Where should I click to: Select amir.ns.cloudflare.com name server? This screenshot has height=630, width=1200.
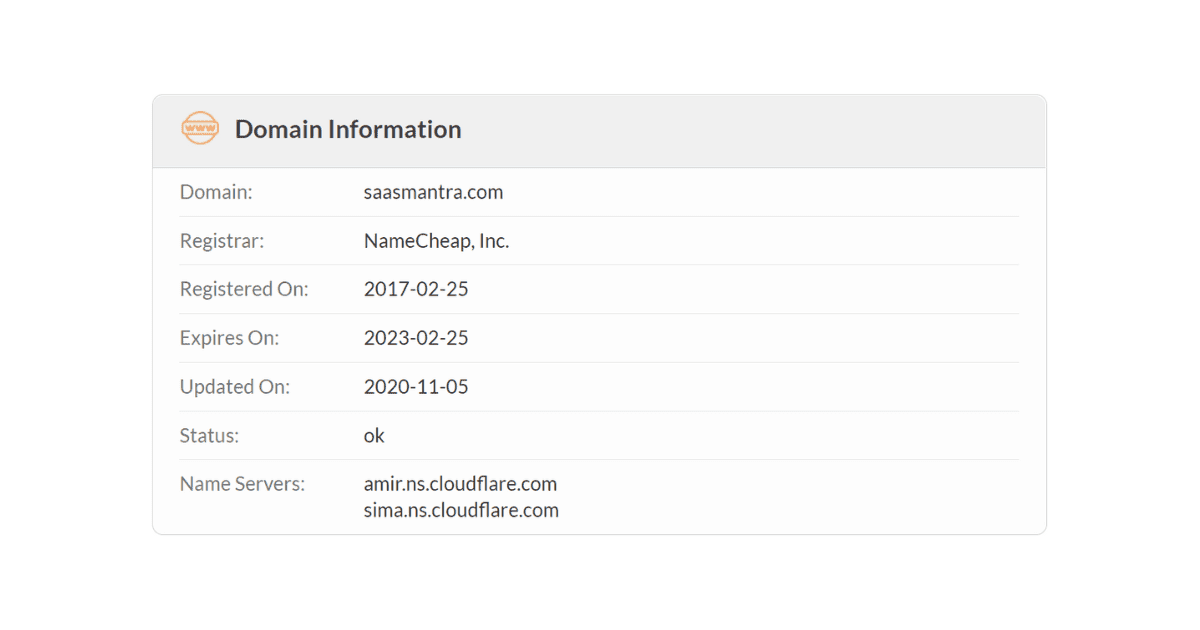[460, 484]
